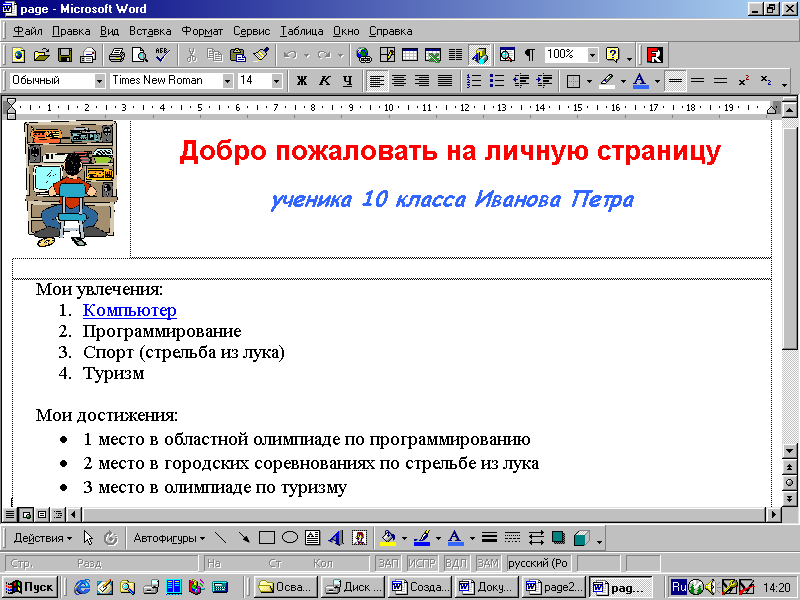Toggle the Drawing toolbar button

tap(480, 55)
